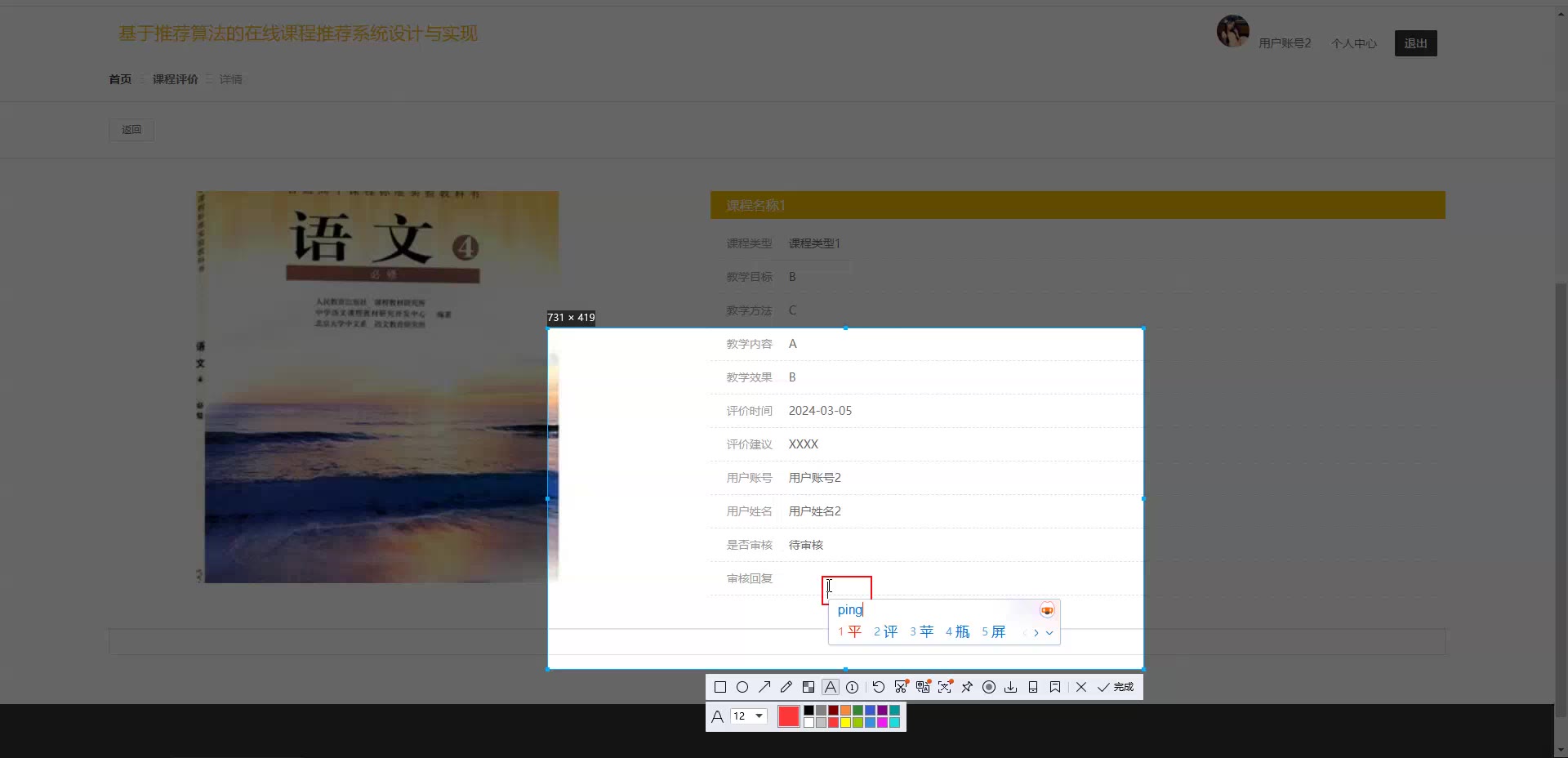1568x758 pixels.
Task: Pin the screenshot to the screen
Action: (967, 687)
